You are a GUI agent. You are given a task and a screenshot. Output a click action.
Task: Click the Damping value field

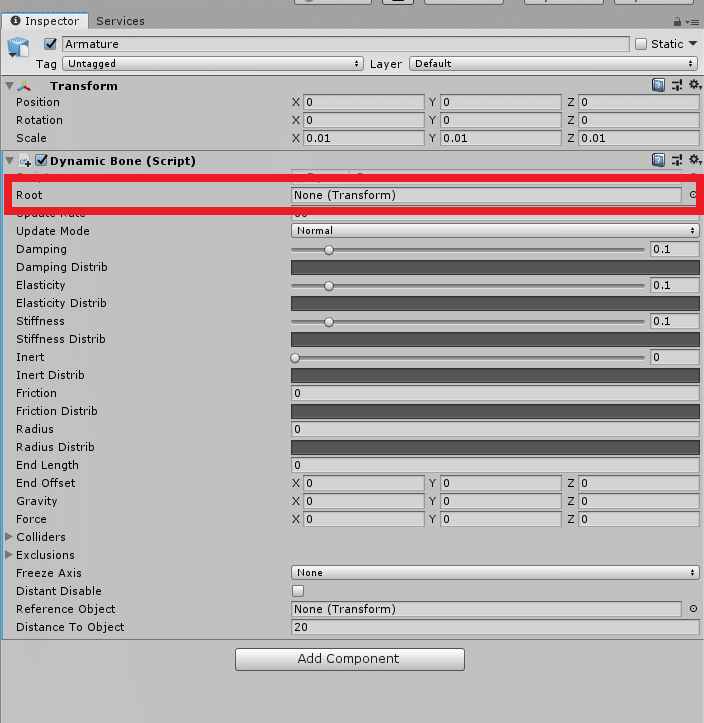[x=674, y=249]
